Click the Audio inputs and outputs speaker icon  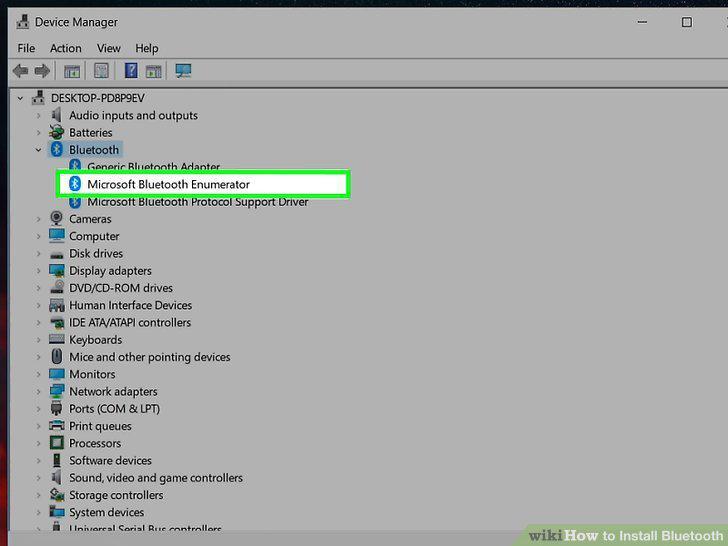tap(57, 115)
